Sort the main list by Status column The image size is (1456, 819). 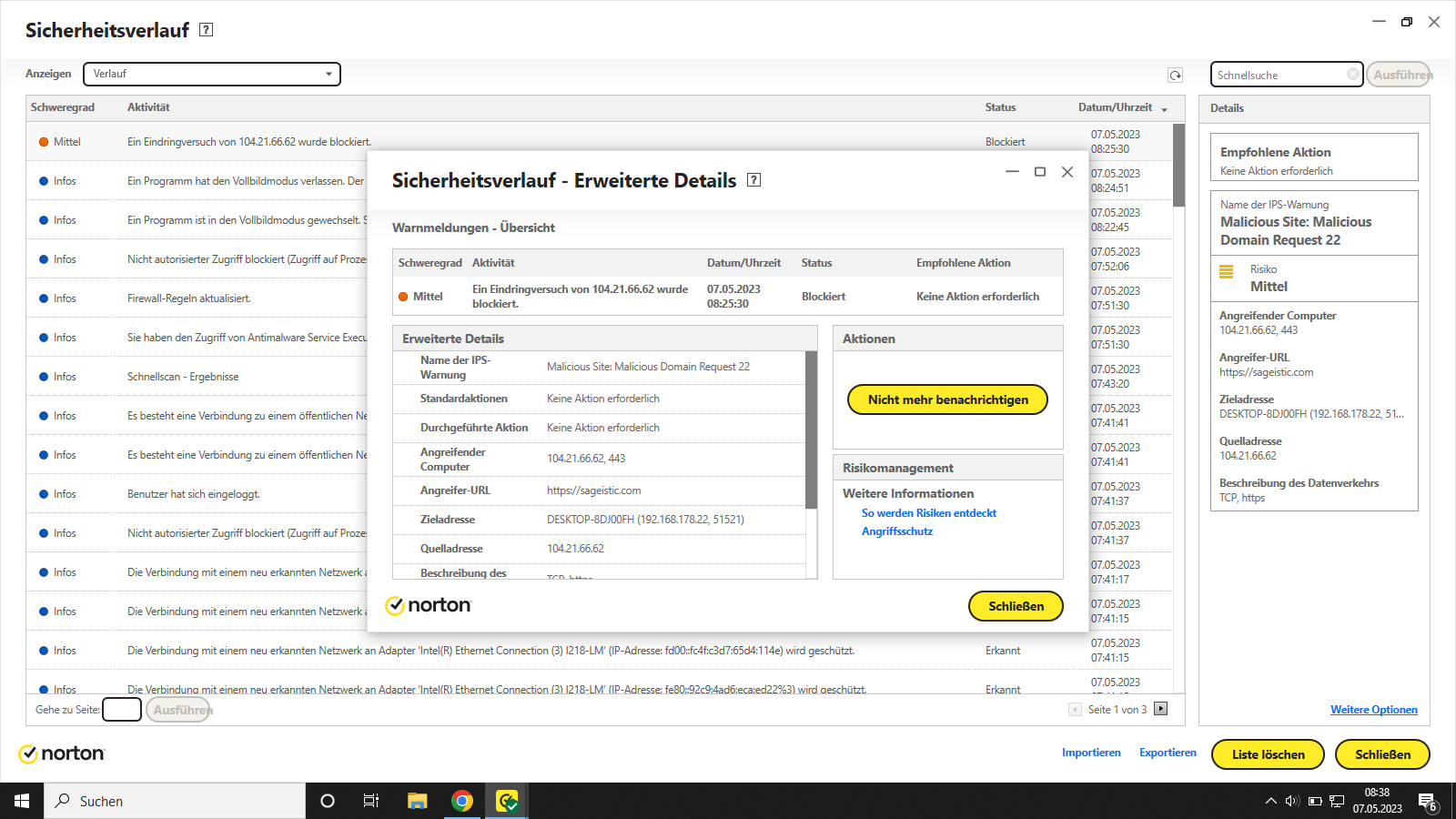pyautogui.click(x=1000, y=107)
